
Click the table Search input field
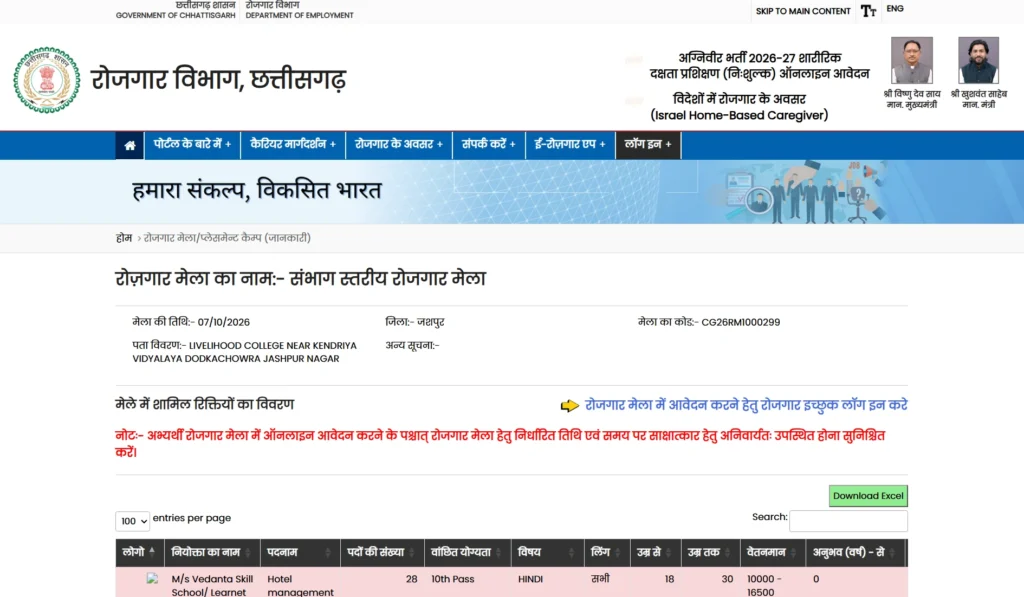click(848, 521)
